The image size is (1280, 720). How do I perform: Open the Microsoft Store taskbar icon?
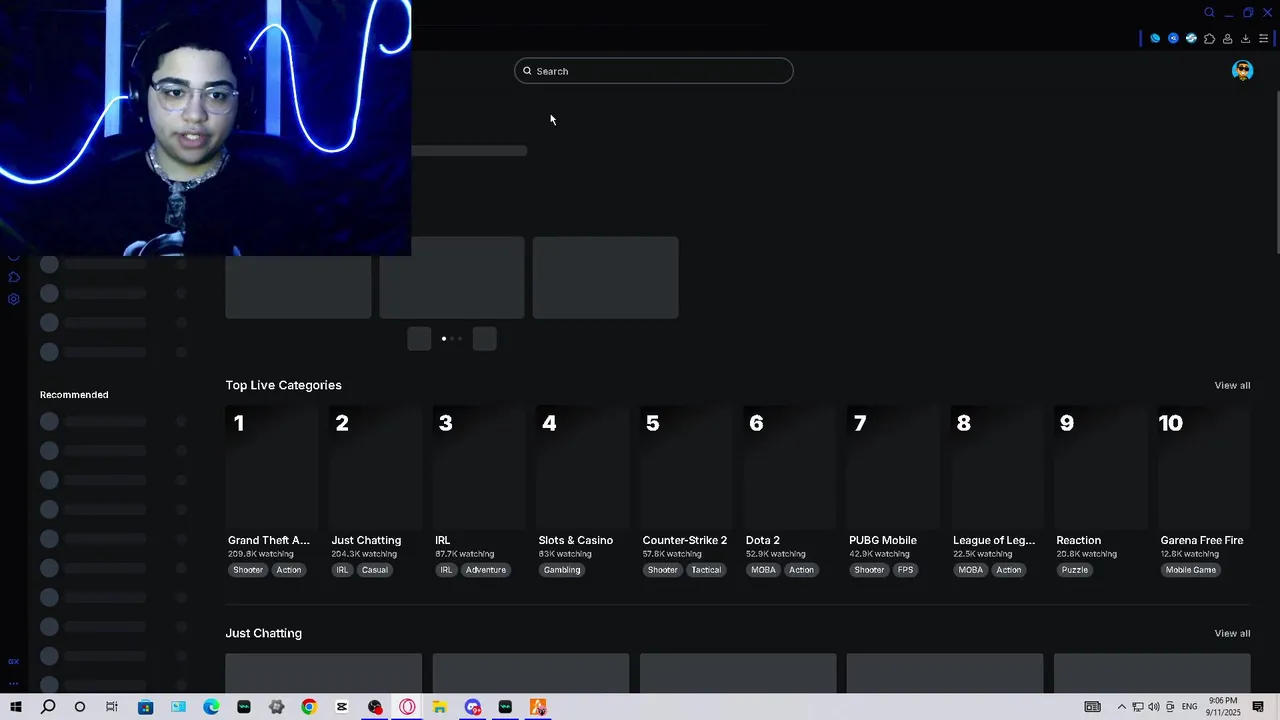click(x=145, y=707)
